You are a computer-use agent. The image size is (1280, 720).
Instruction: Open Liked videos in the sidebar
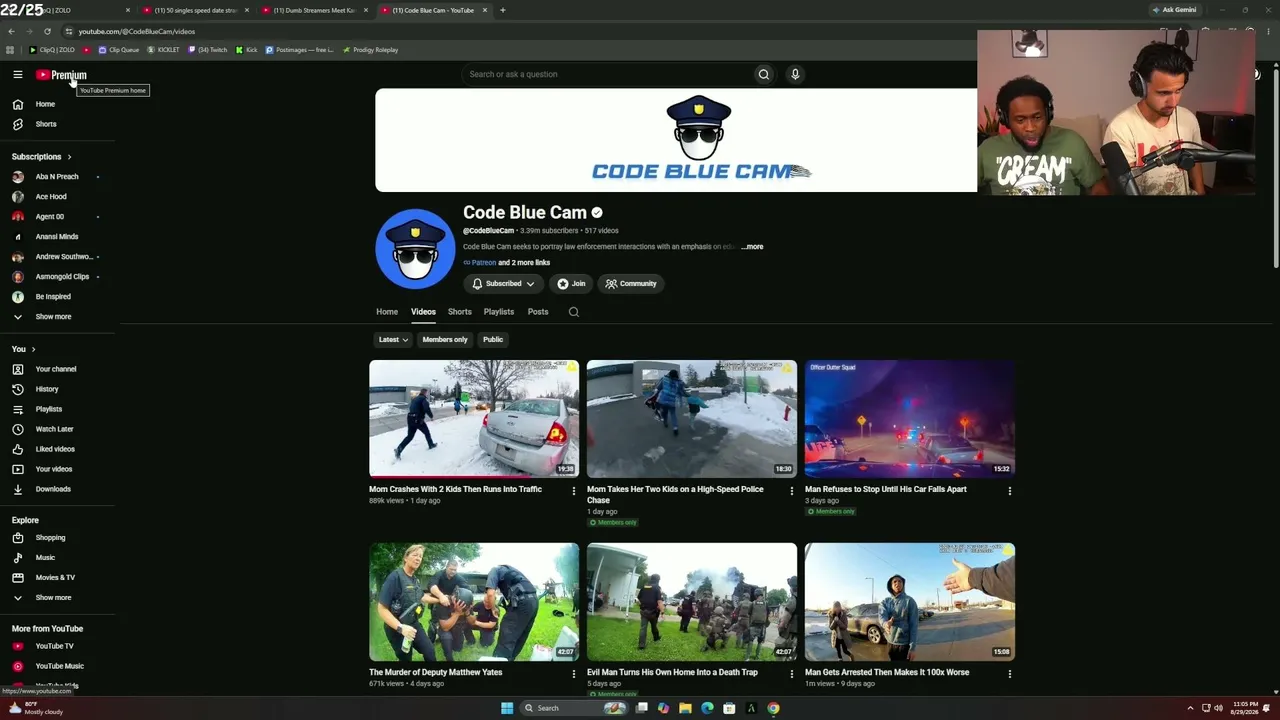(x=56, y=449)
